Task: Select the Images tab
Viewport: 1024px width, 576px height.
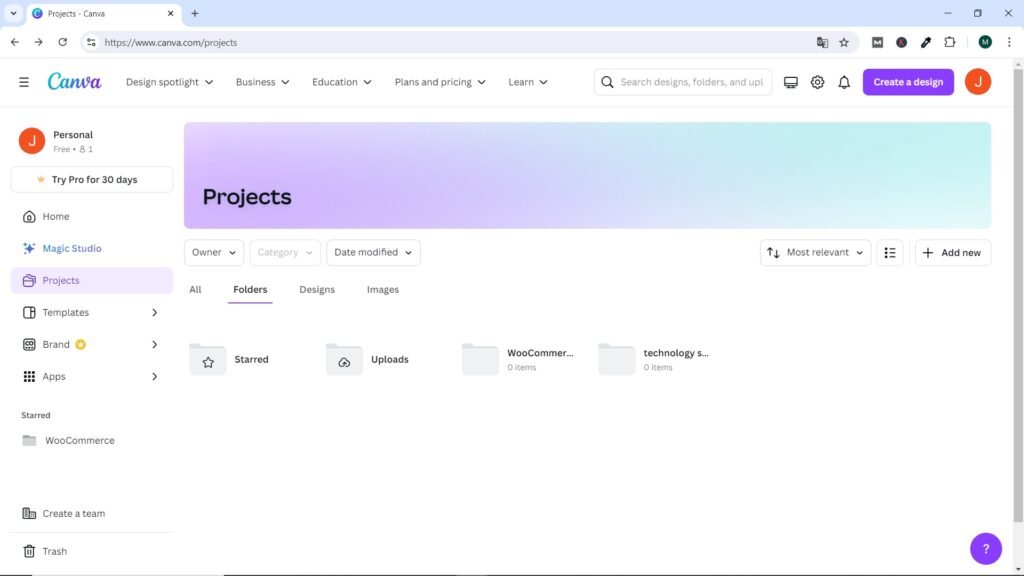Action: click(382, 290)
